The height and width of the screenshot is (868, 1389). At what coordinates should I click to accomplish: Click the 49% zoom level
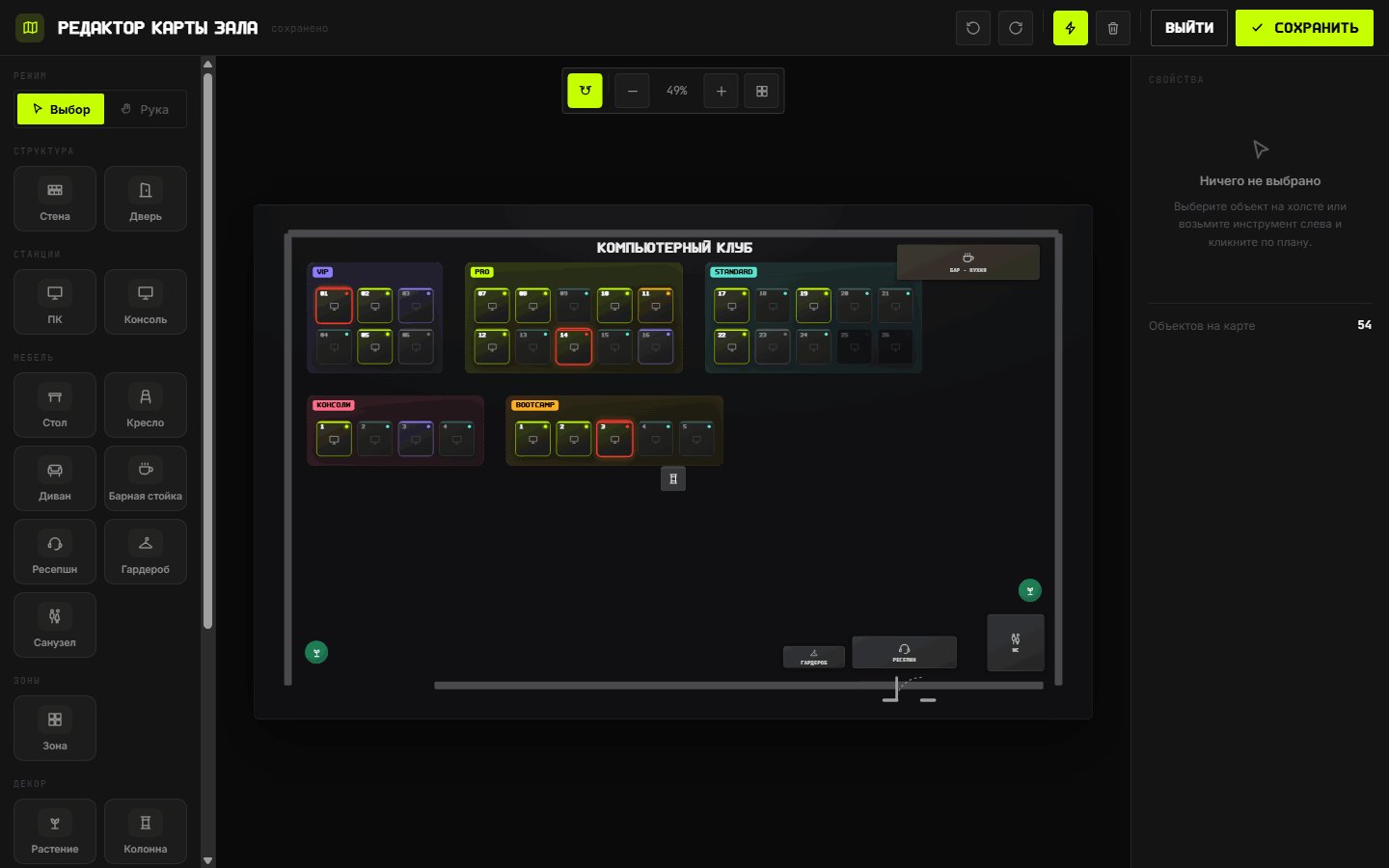click(x=677, y=91)
